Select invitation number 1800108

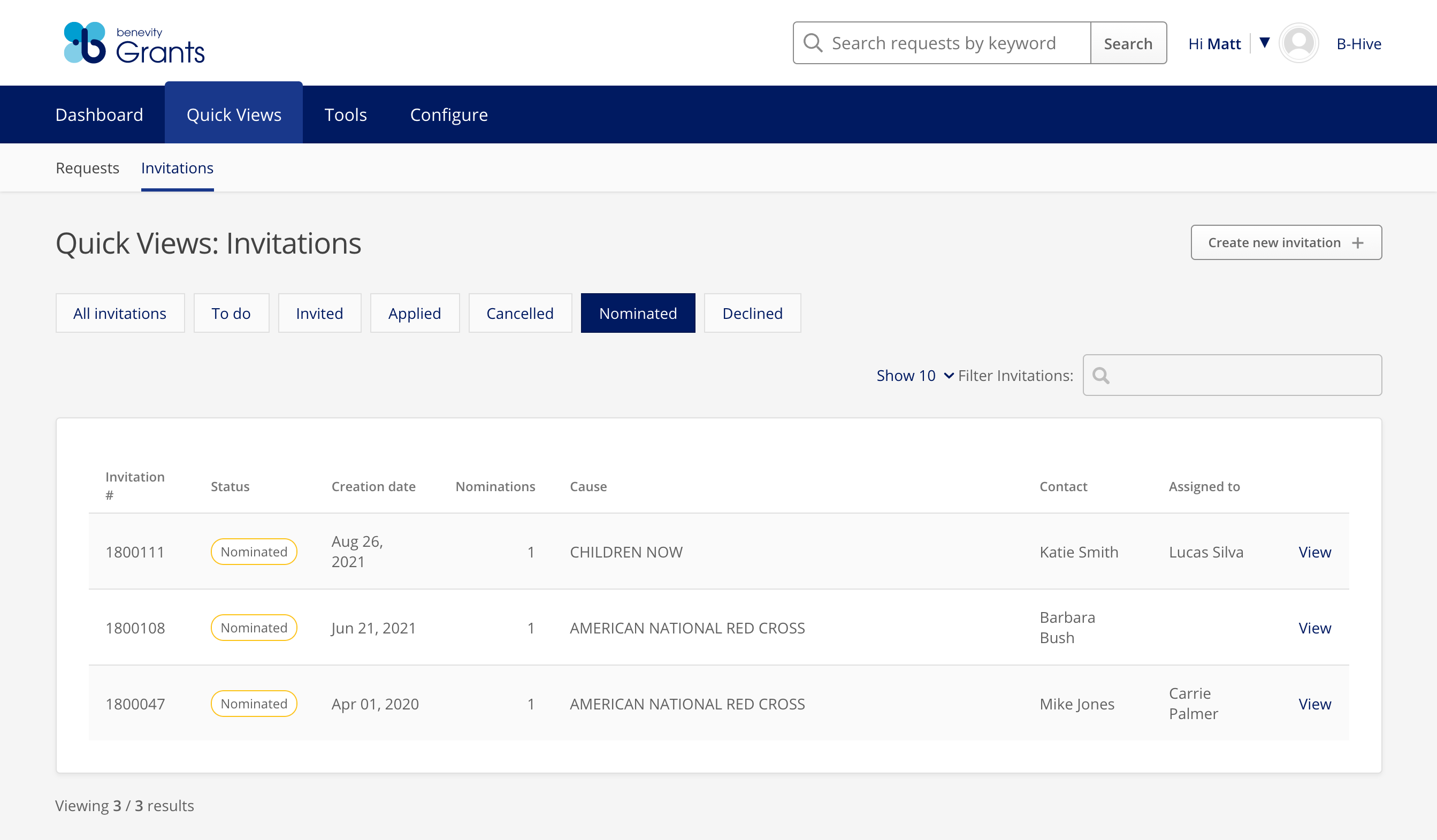(x=135, y=628)
